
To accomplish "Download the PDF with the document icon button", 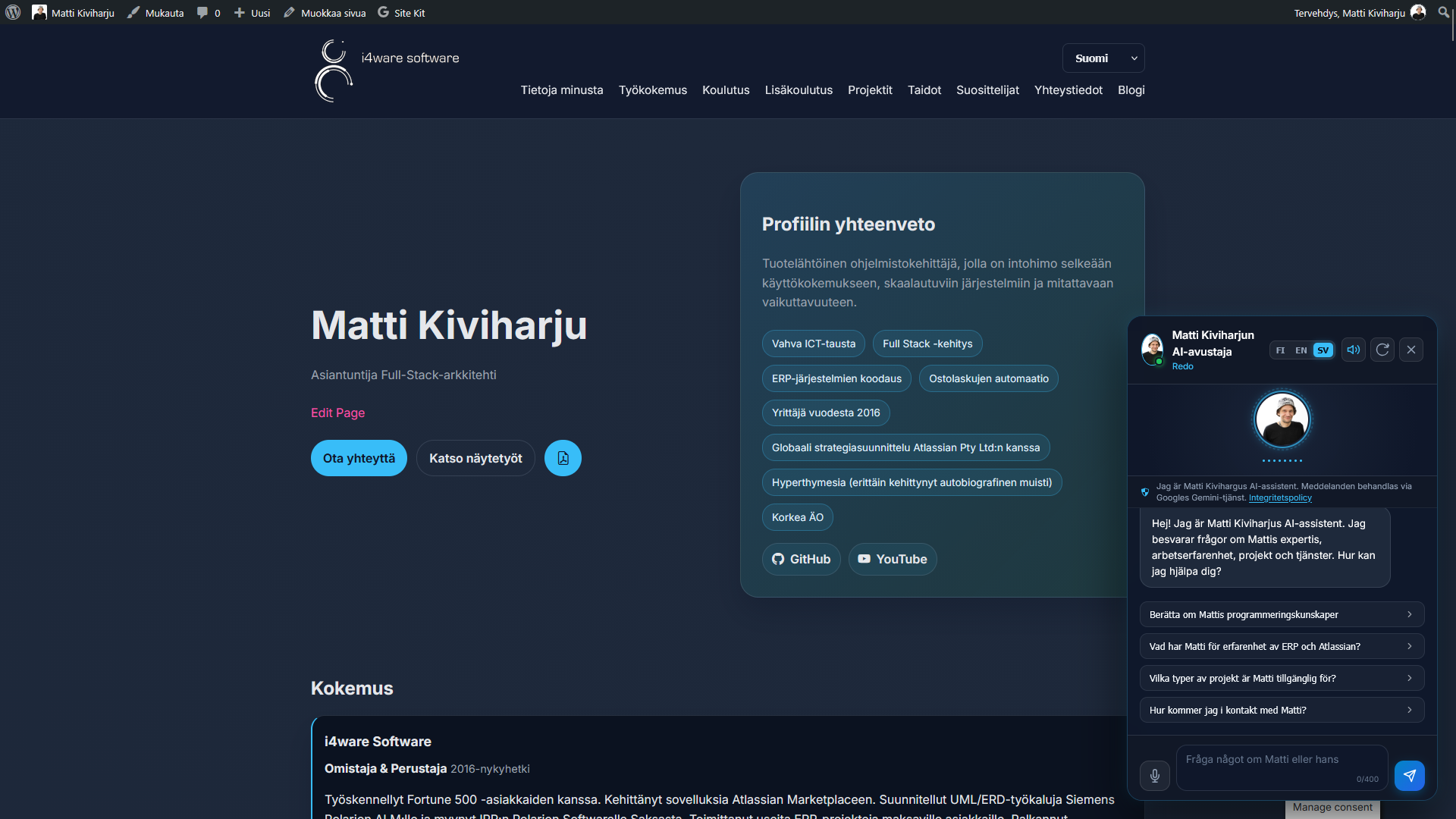I will tap(563, 458).
